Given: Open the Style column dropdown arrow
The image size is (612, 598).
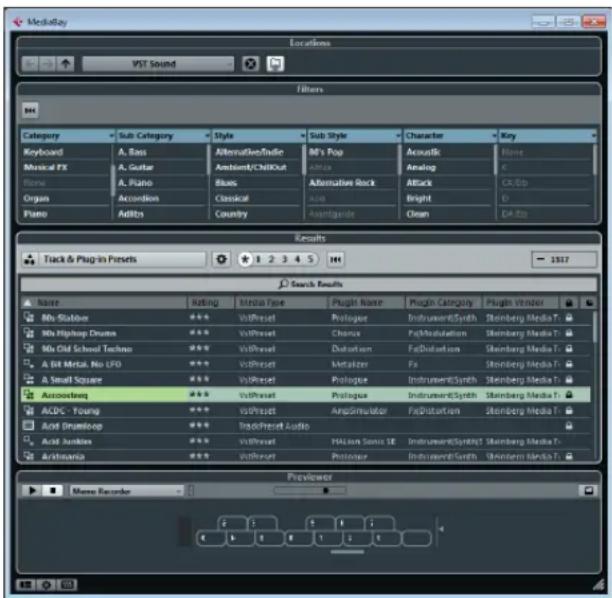Looking at the screenshot, I should pyautogui.click(x=303, y=136).
